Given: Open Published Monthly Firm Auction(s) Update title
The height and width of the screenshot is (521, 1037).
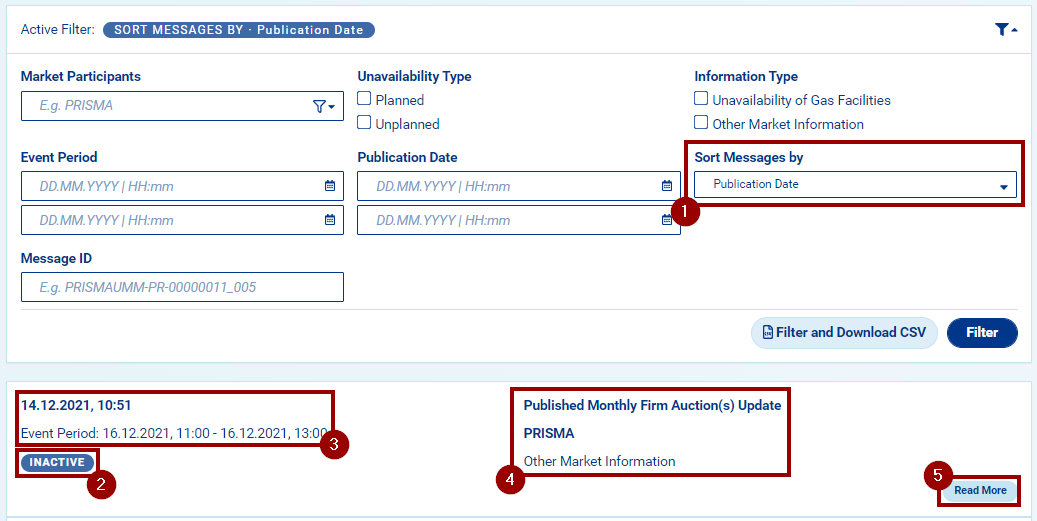Looking at the screenshot, I should (652, 405).
